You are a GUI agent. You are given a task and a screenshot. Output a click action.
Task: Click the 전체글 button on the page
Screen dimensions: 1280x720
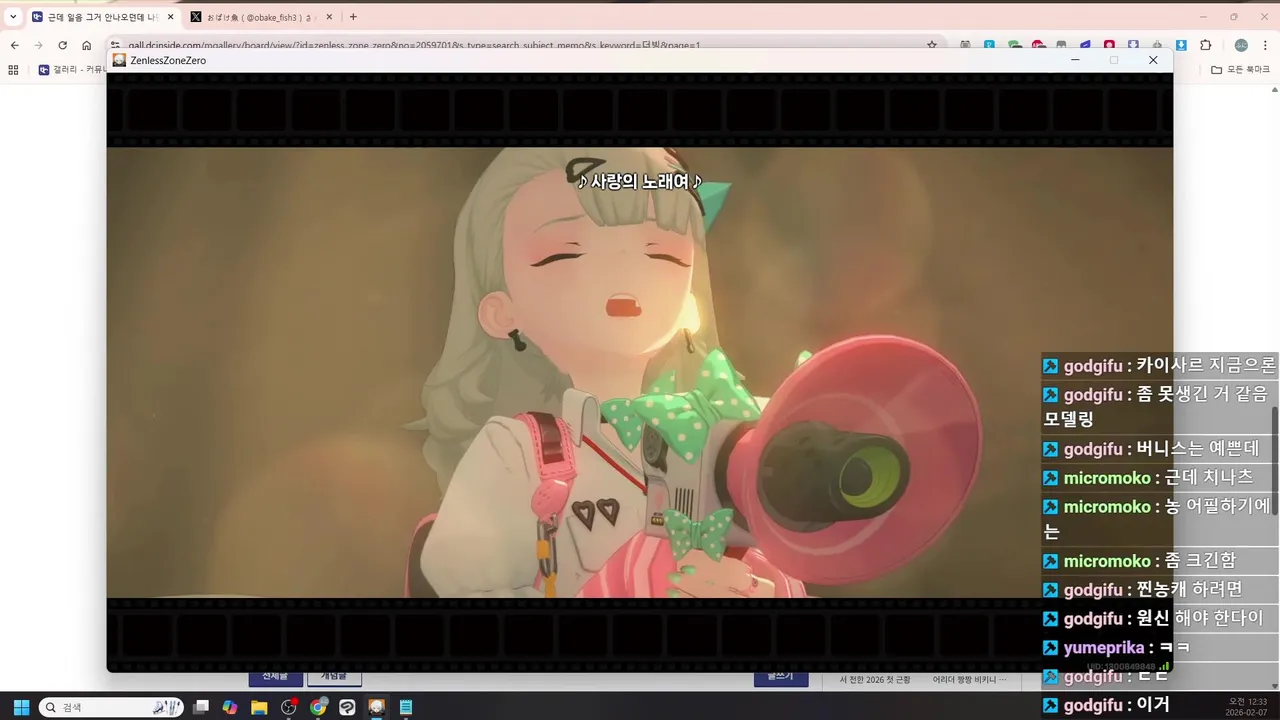[x=275, y=678]
